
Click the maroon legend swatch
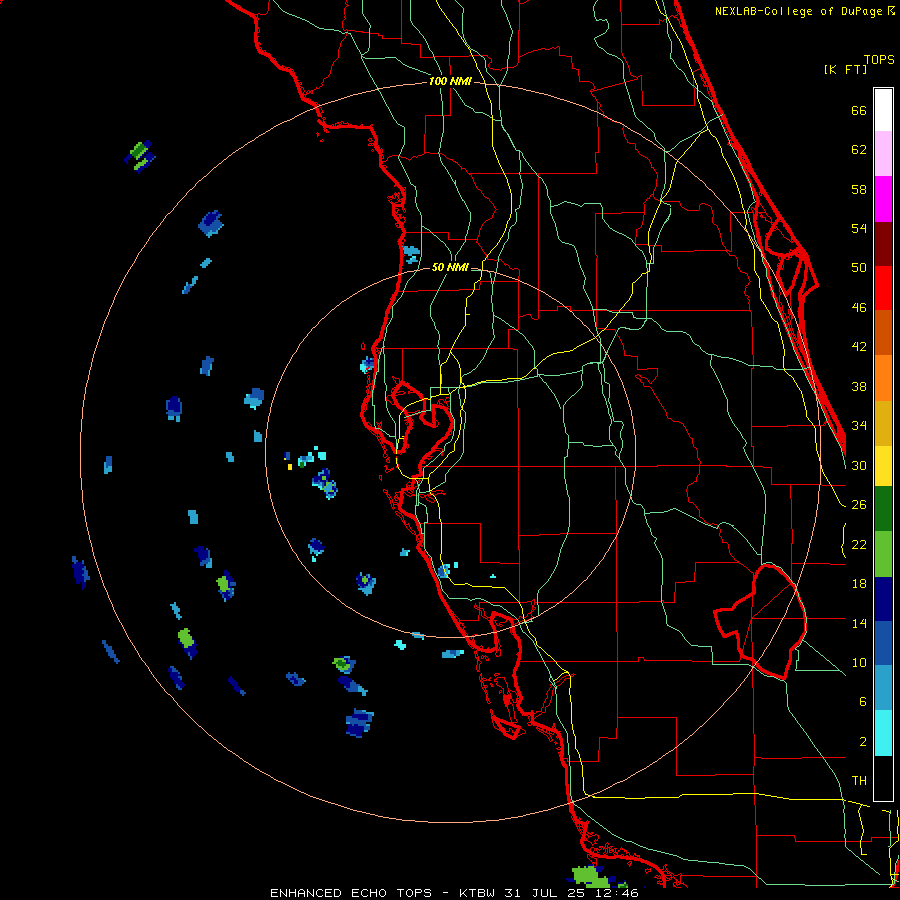pyautogui.click(x=883, y=244)
